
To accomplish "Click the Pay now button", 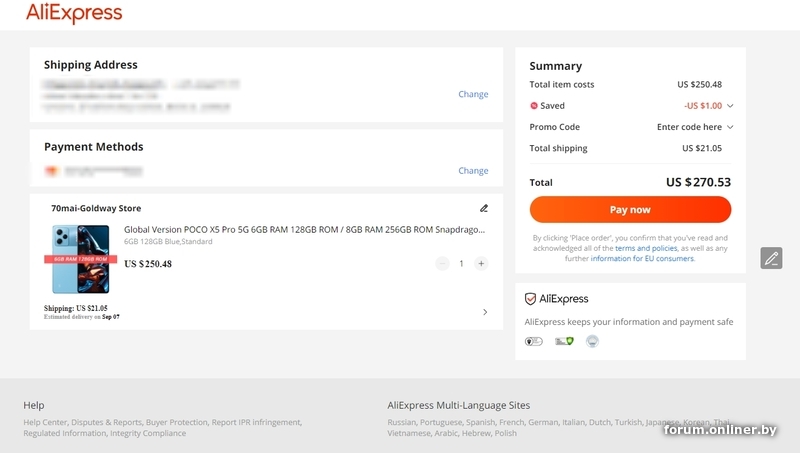I will point(630,210).
